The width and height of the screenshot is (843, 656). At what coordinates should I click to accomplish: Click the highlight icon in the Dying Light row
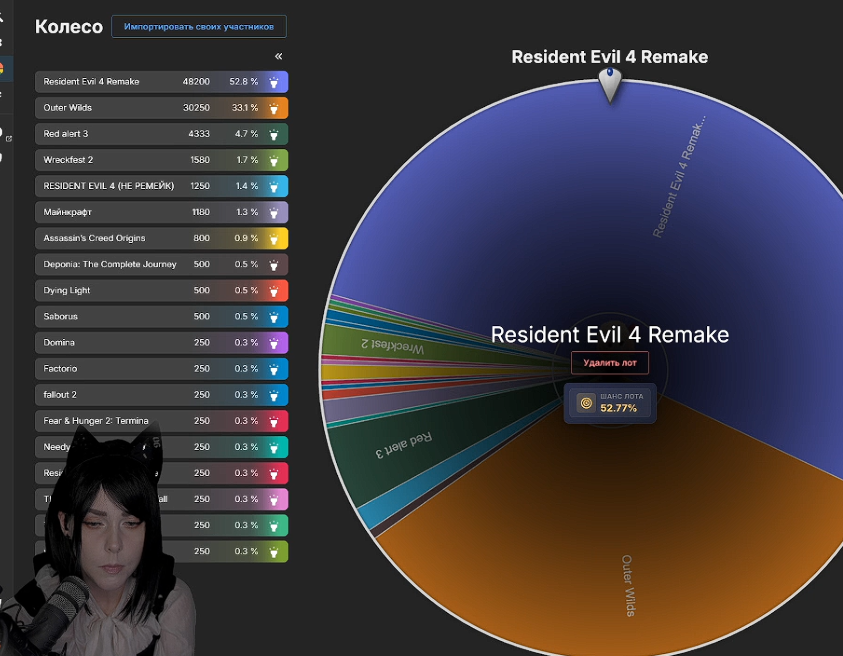(x=274, y=291)
